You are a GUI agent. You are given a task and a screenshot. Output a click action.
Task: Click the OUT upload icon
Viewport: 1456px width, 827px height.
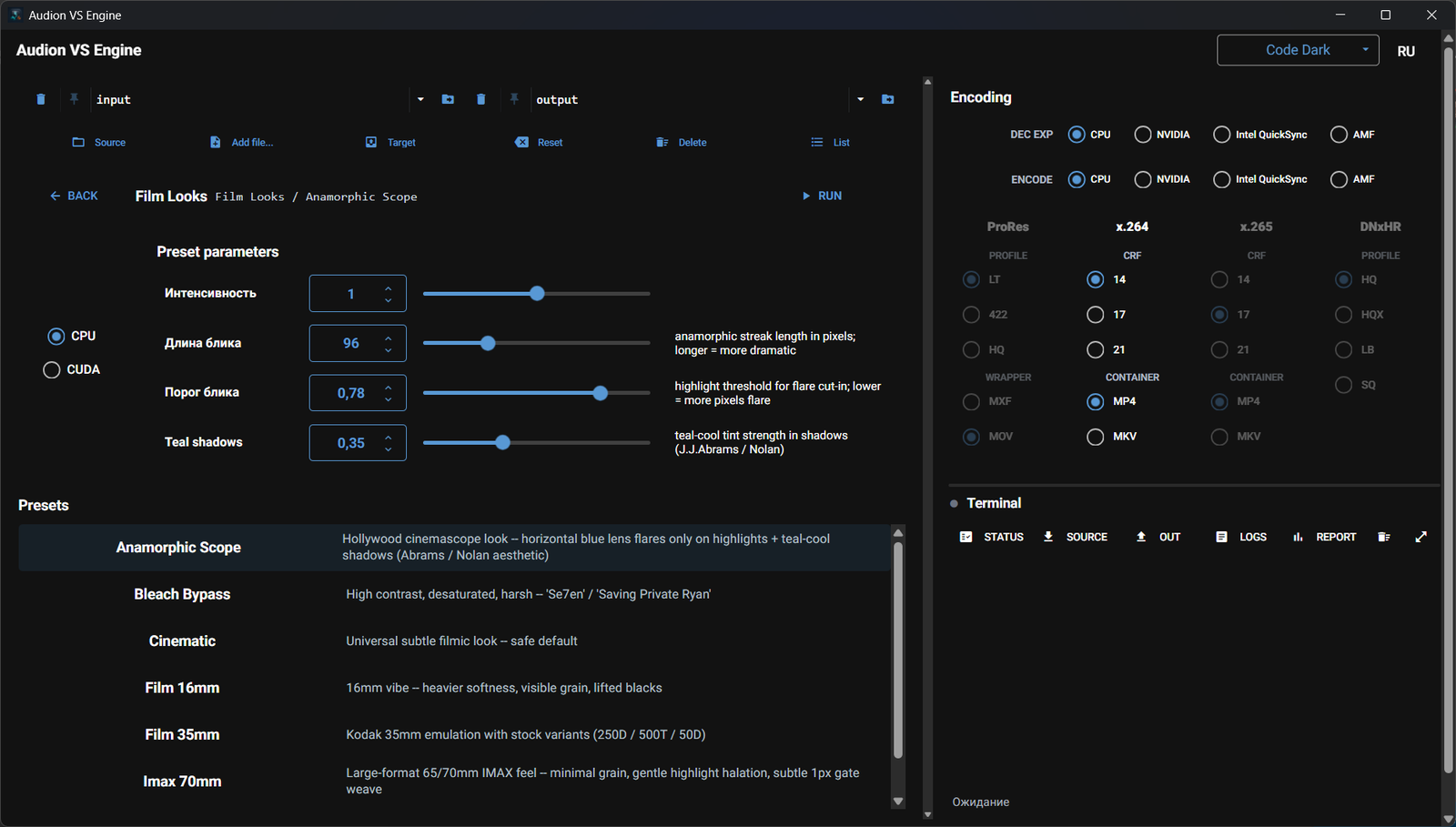click(1141, 537)
